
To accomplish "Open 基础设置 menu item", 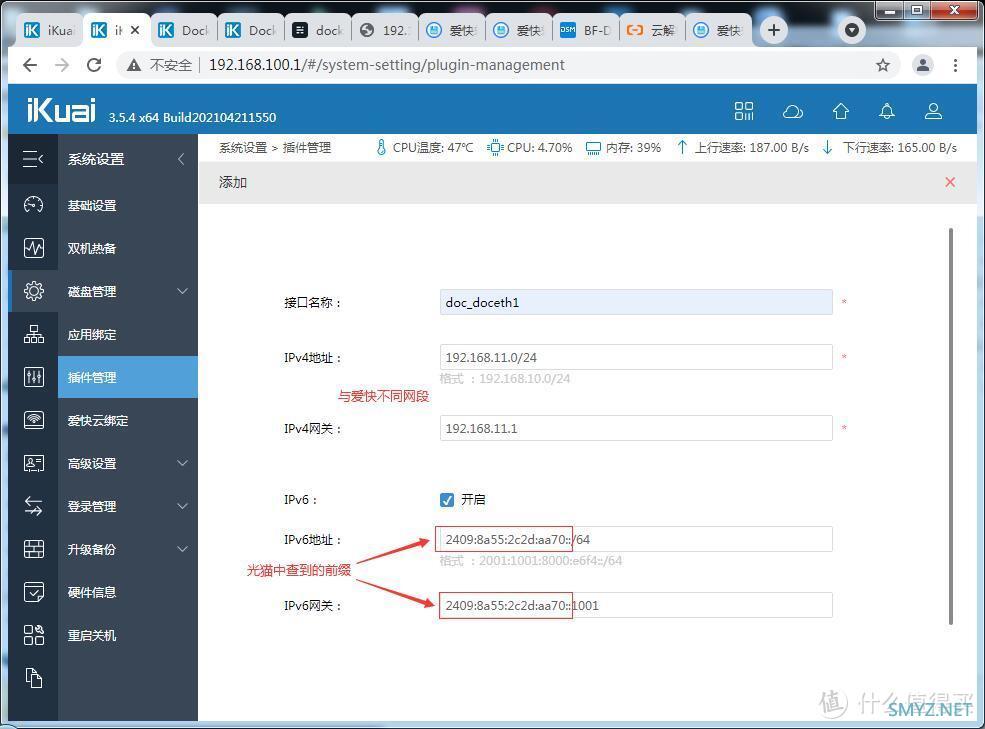I will click(92, 206).
